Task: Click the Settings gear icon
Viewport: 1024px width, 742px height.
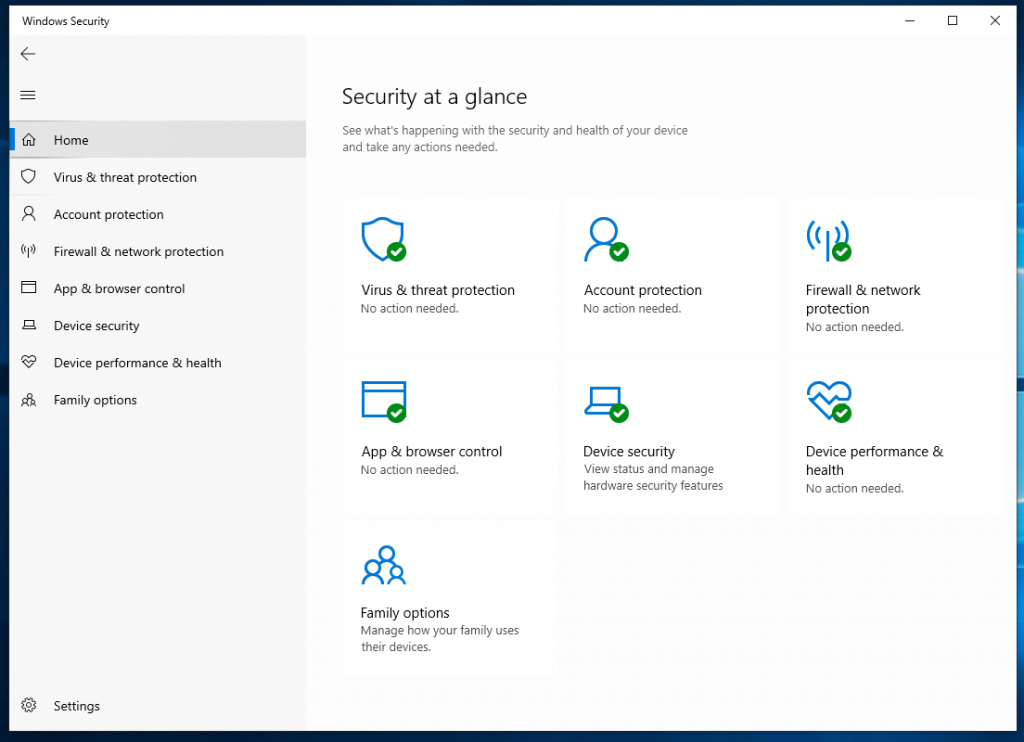Action: tap(29, 705)
